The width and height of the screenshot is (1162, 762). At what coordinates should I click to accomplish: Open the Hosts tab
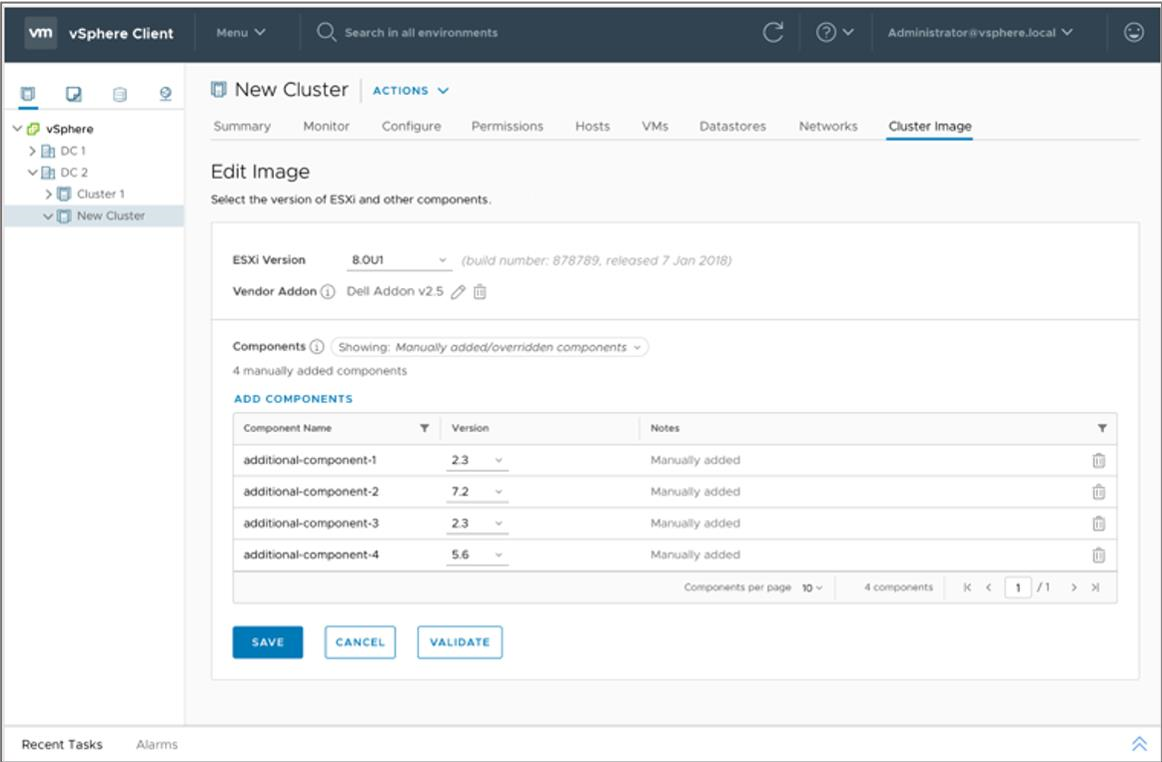[x=593, y=127]
